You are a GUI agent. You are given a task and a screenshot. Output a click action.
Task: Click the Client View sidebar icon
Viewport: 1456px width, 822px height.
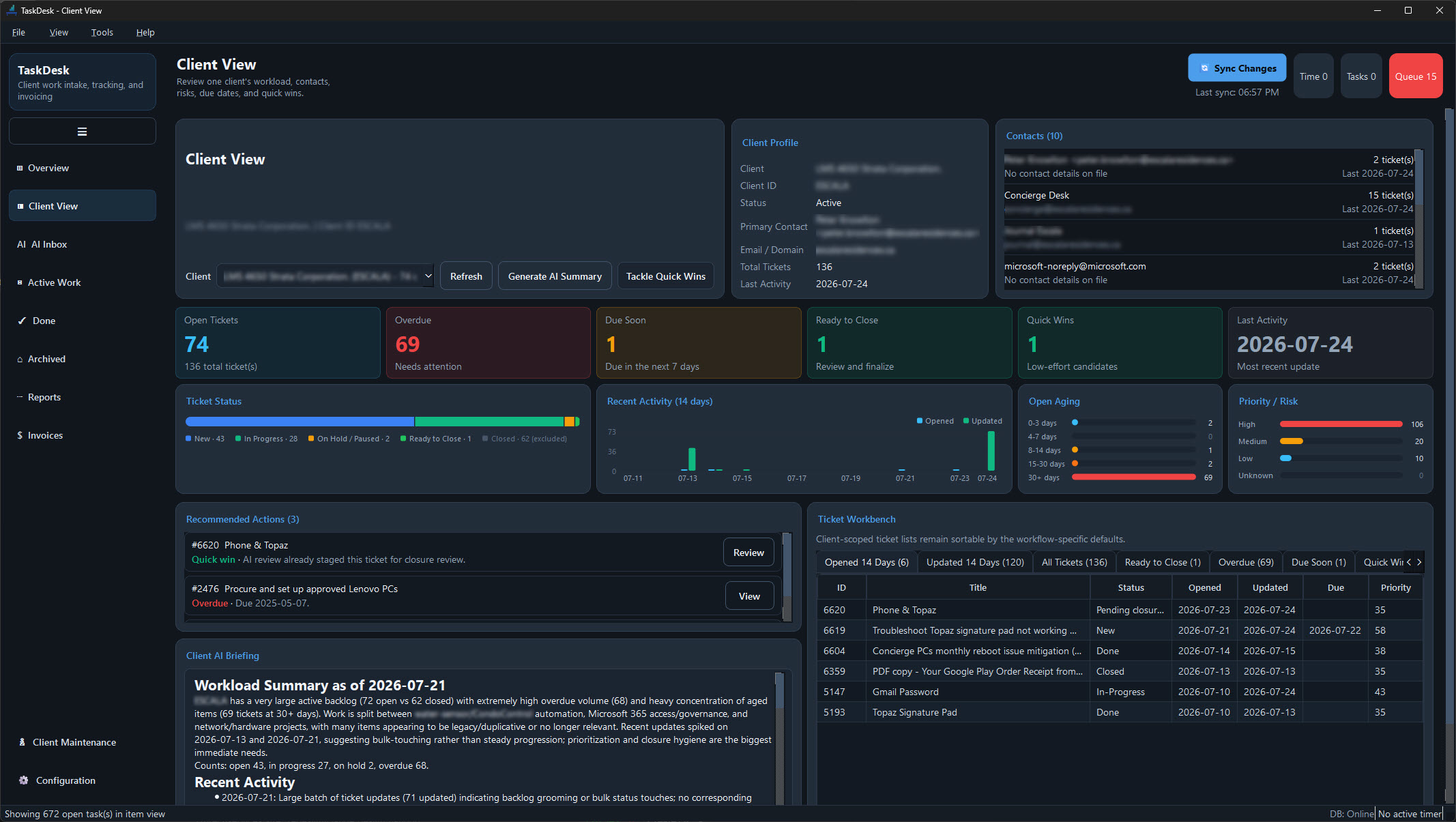(20, 207)
